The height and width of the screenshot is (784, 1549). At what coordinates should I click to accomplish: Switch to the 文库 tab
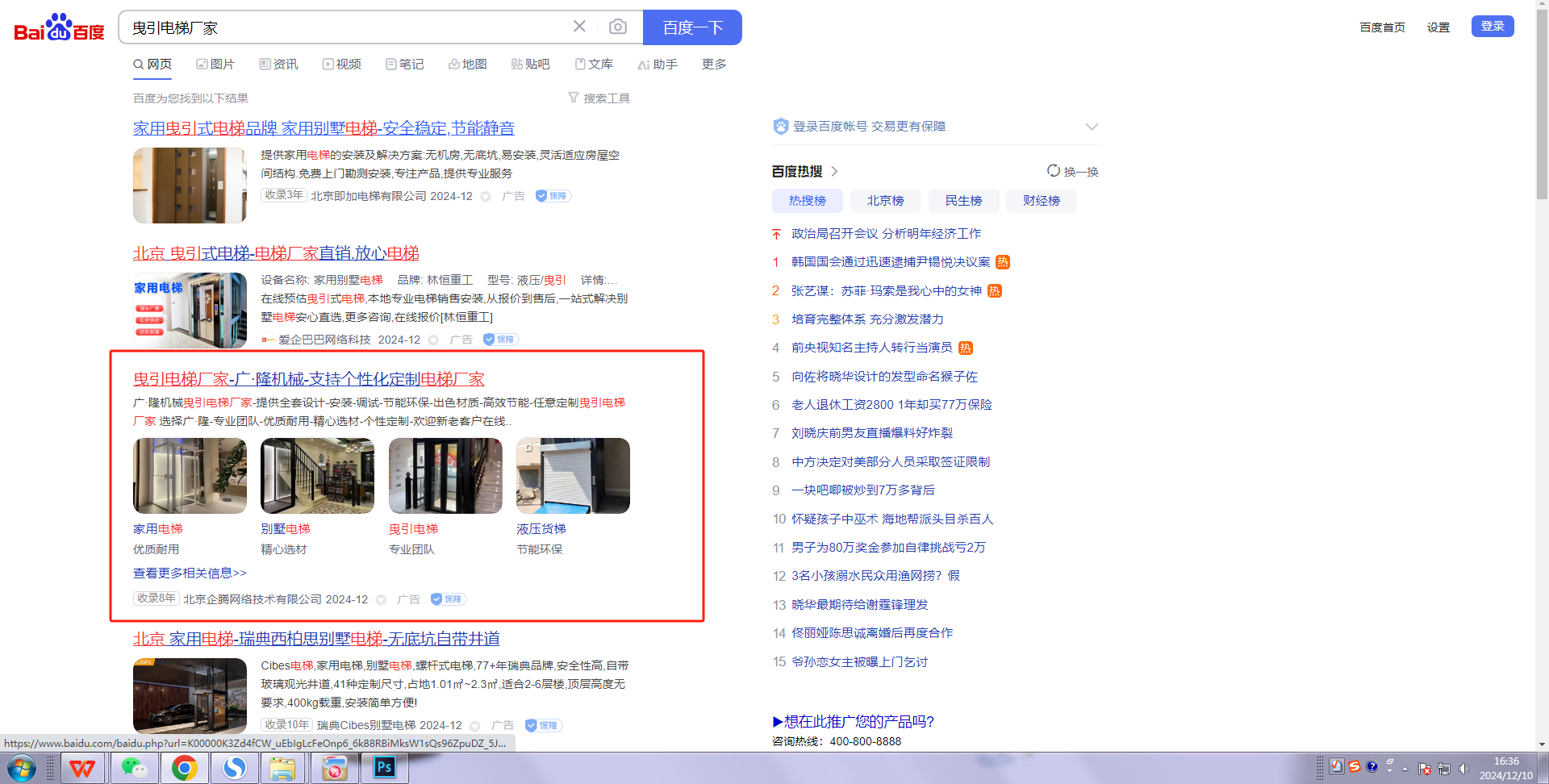pos(594,64)
